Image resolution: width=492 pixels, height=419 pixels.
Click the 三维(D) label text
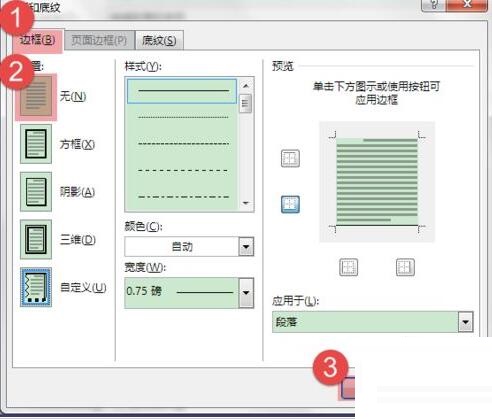click(x=78, y=240)
